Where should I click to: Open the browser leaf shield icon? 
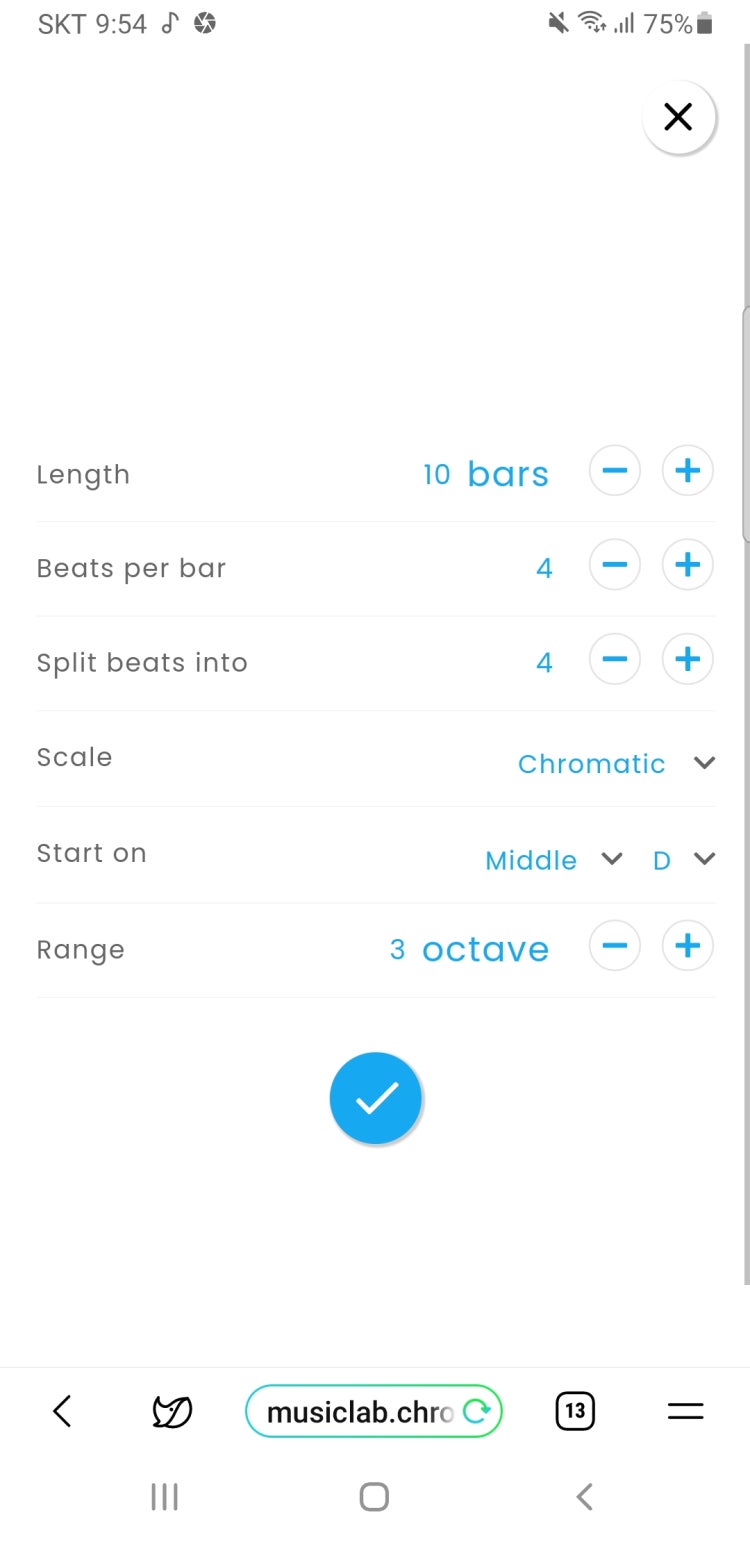pyautogui.click(x=172, y=1411)
